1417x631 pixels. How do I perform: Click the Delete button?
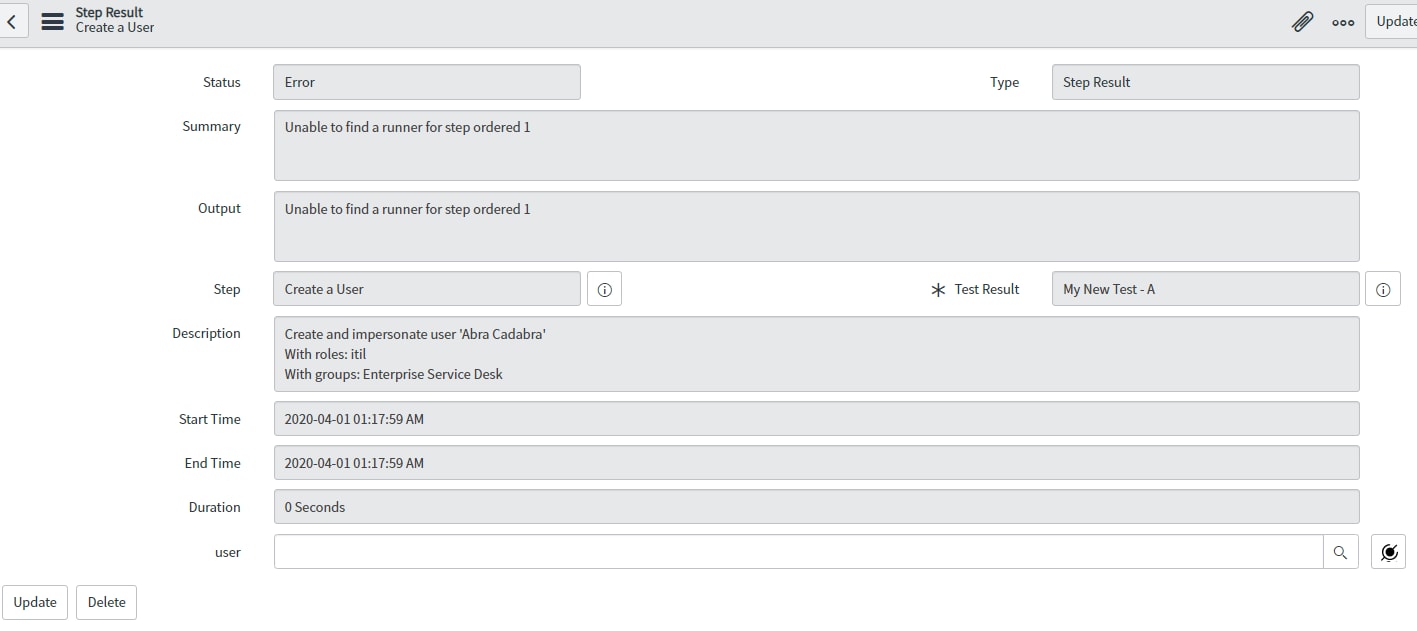106,602
